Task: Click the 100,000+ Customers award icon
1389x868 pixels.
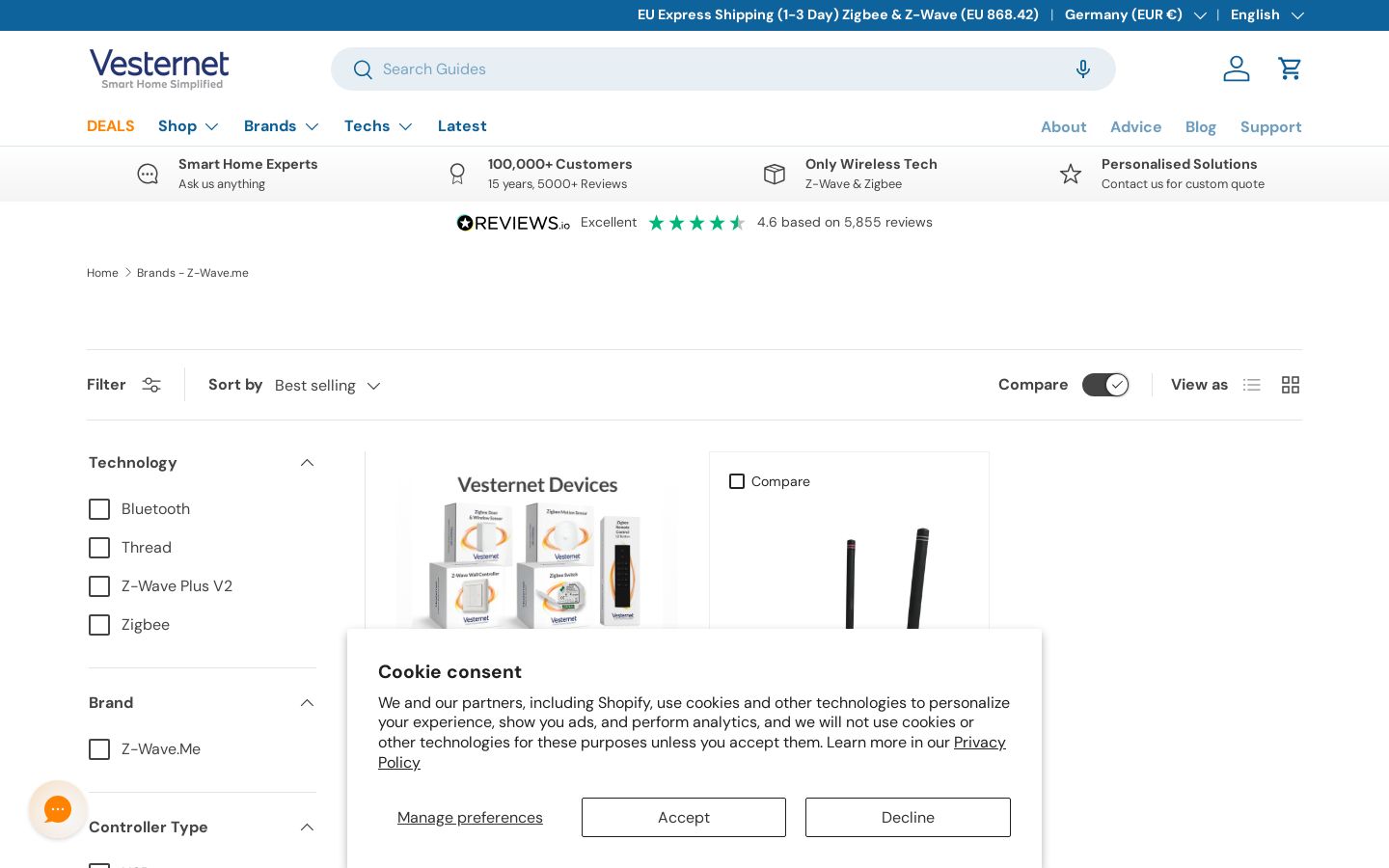Action: [457, 174]
